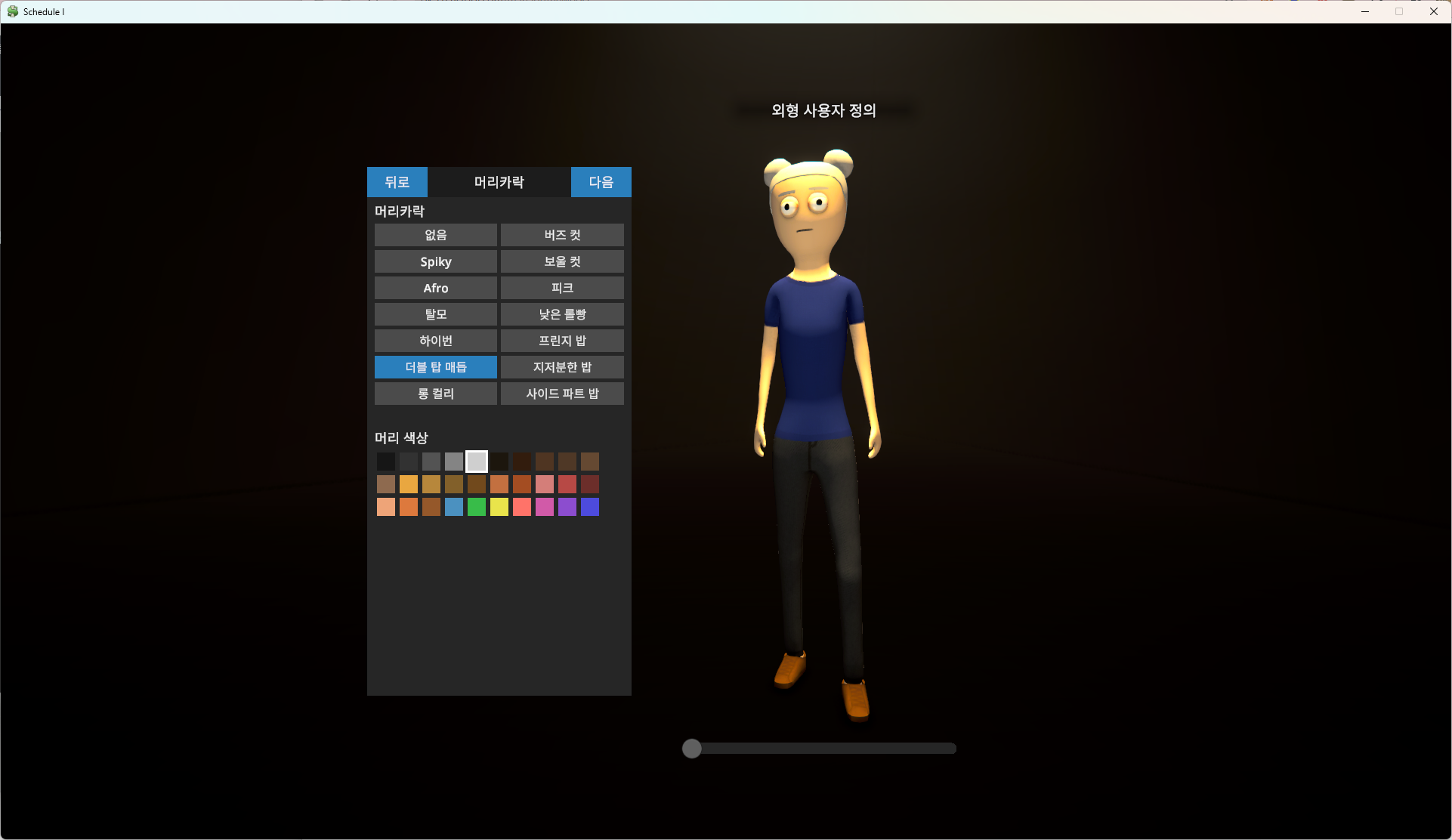This screenshot has height=840, width=1452.
Task: Click the 다음 next button
Action: (x=601, y=182)
